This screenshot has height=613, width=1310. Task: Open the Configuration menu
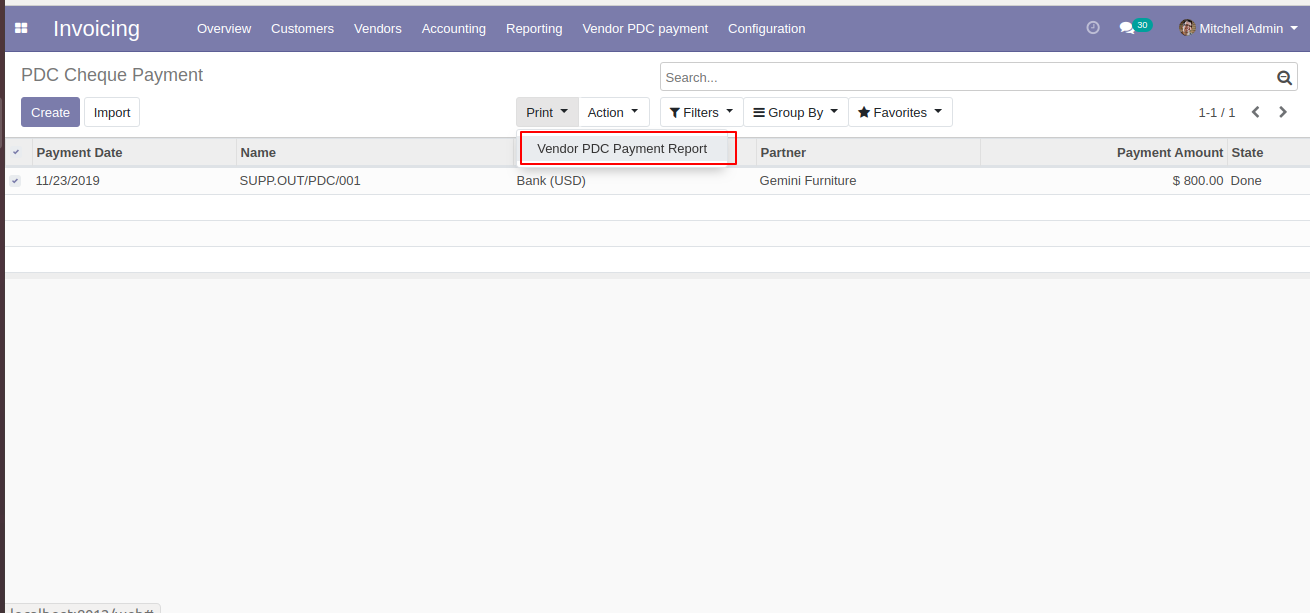coord(767,28)
